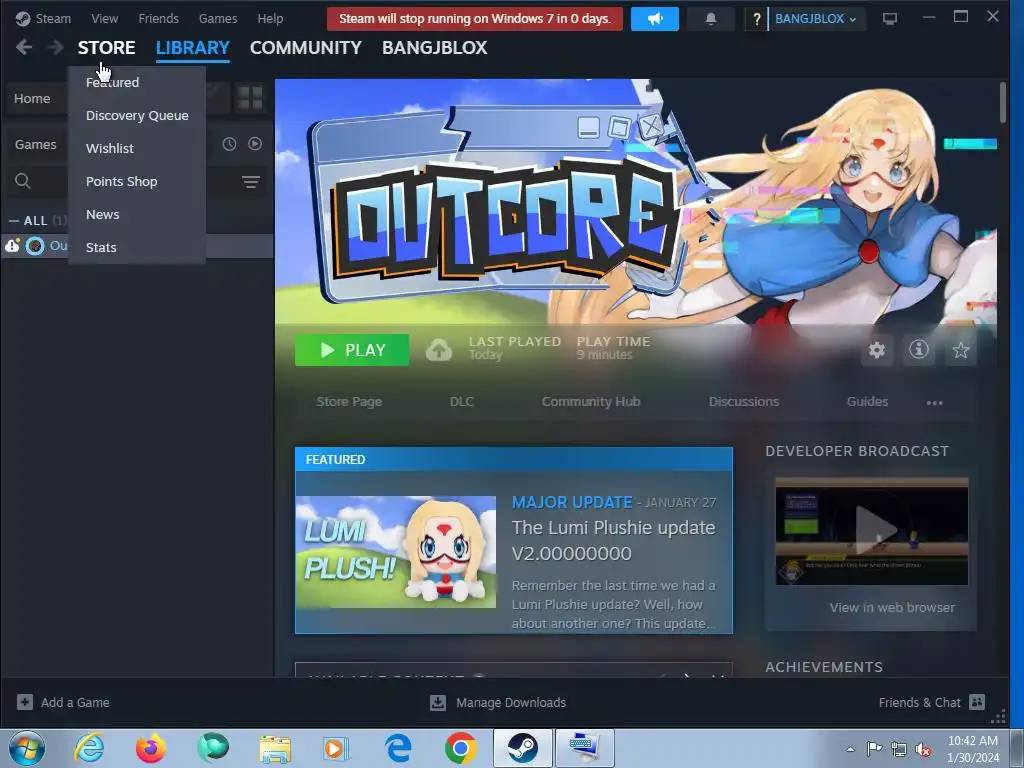Open the announcements megaphone button
This screenshot has width=1024, height=768.
pyautogui.click(x=654, y=19)
